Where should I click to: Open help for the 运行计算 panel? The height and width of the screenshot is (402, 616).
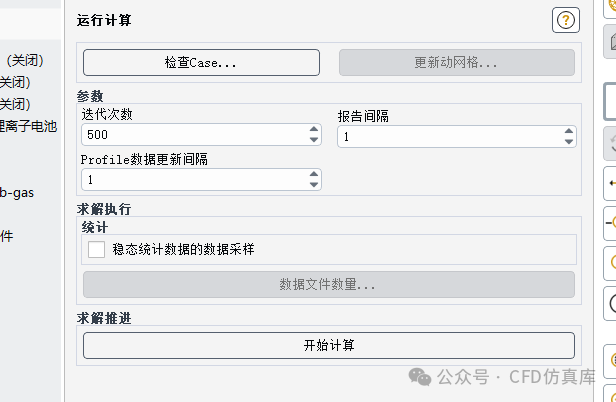coord(566,20)
